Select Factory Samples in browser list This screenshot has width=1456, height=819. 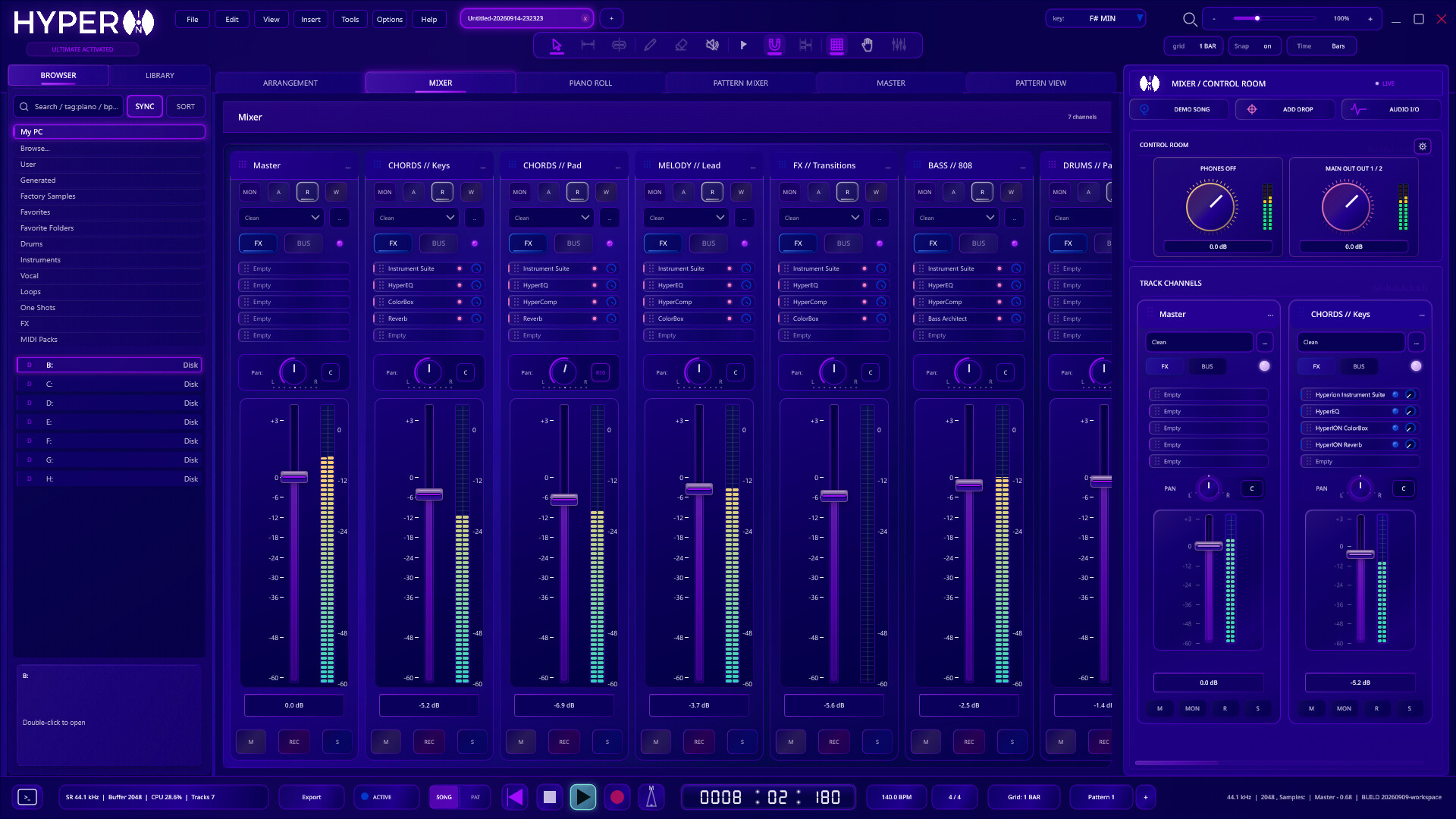click(109, 196)
